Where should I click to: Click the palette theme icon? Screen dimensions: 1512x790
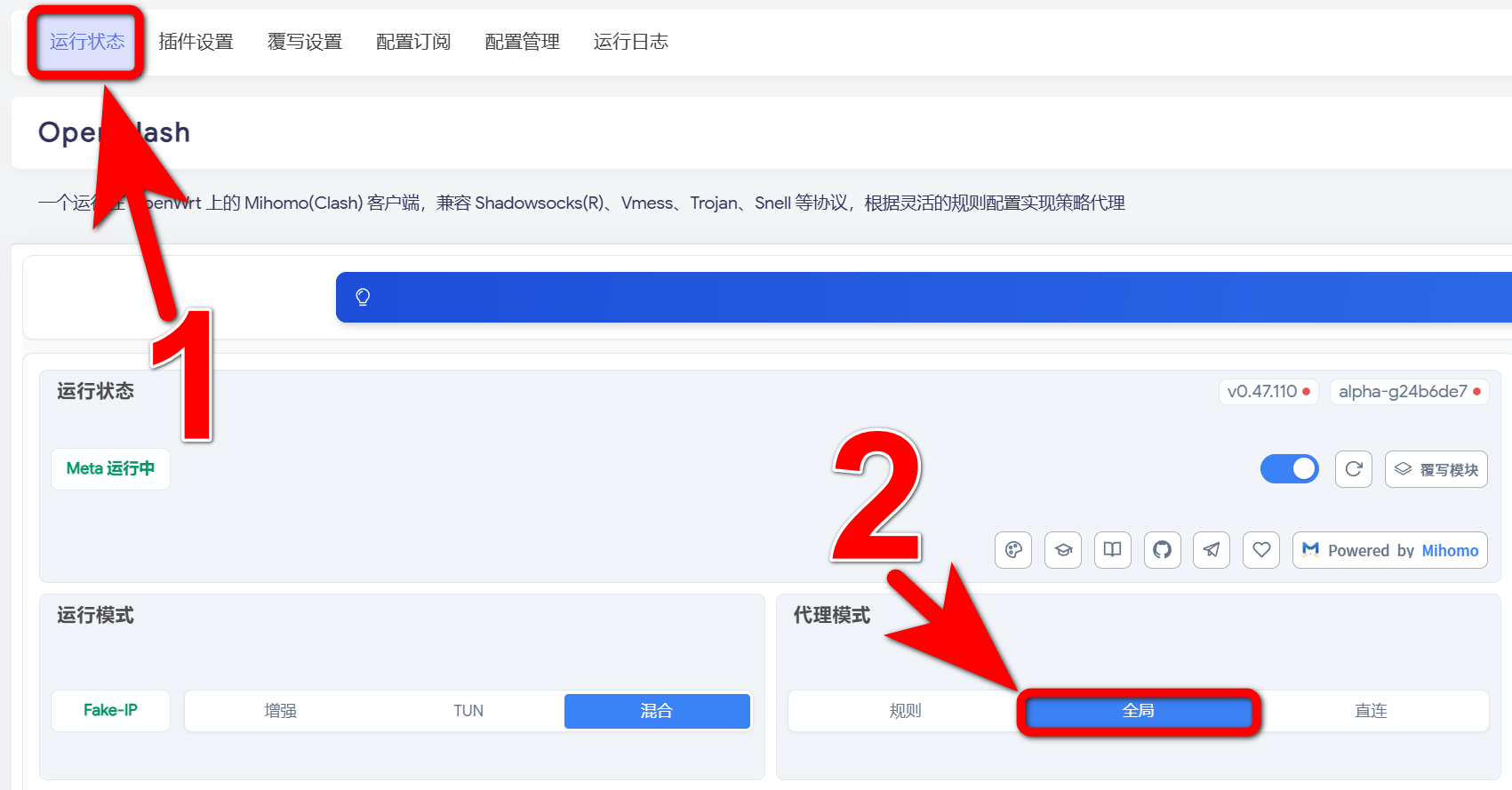point(1013,550)
